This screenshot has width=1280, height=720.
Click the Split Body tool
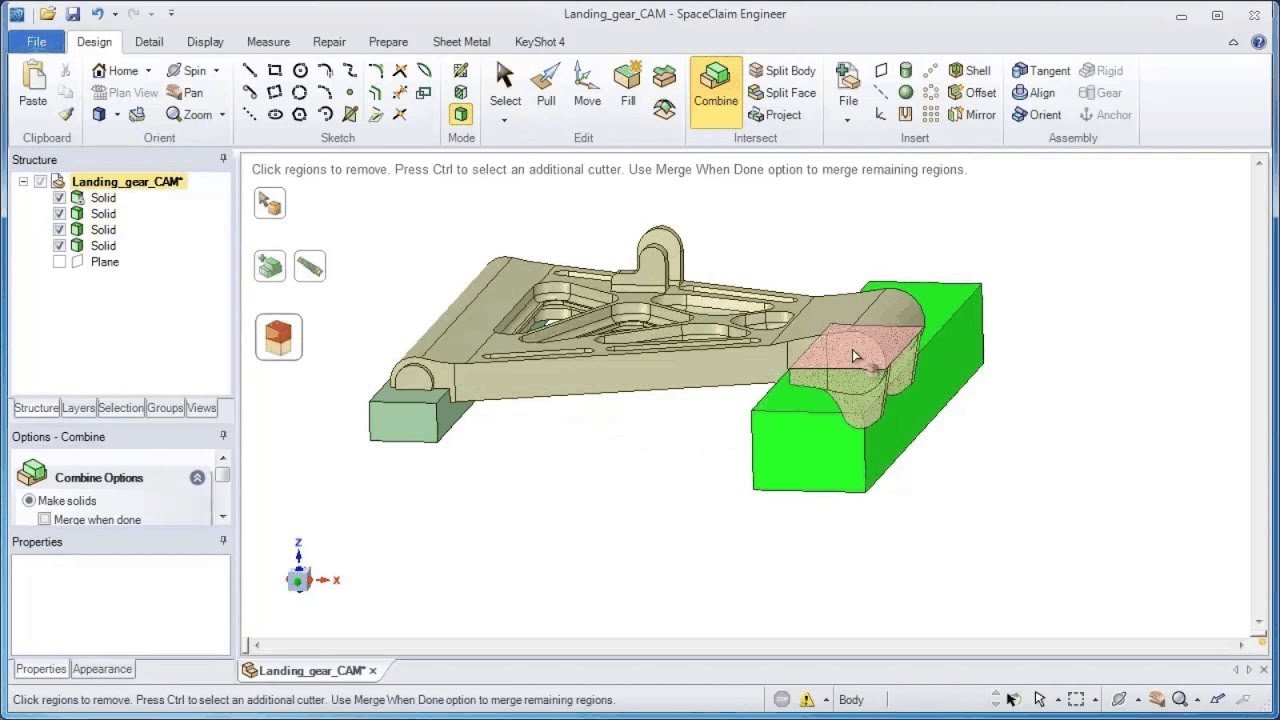point(781,71)
